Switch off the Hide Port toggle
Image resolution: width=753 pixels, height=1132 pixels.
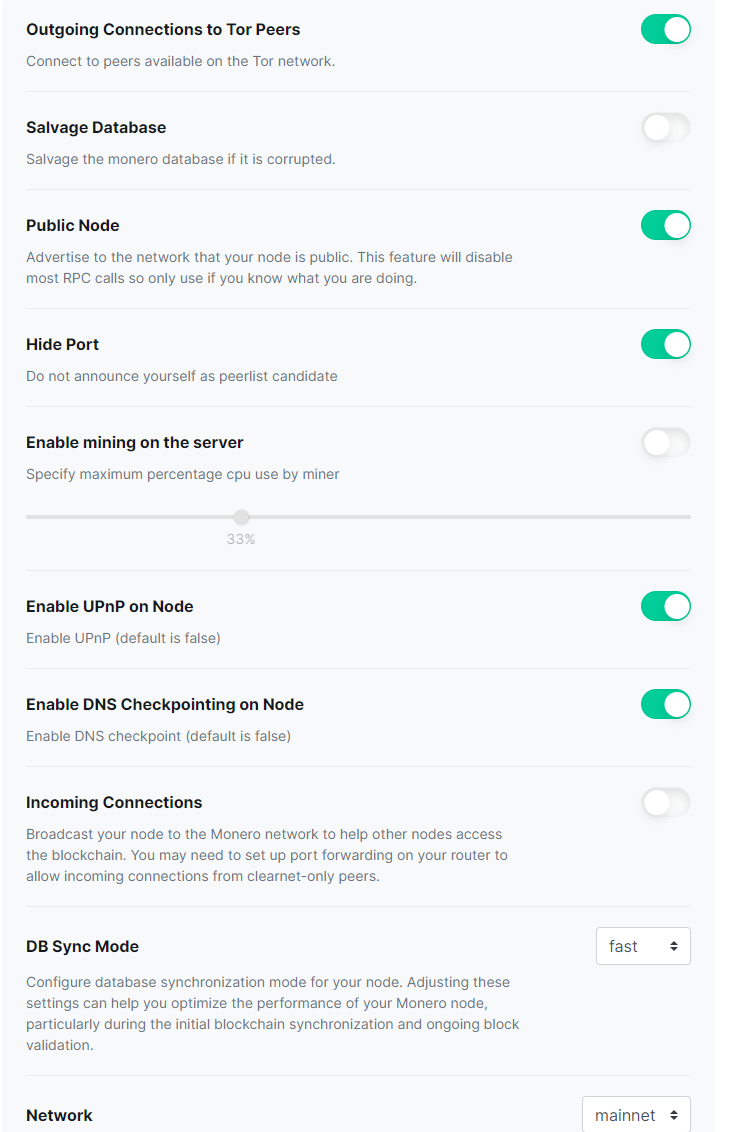(x=665, y=344)
